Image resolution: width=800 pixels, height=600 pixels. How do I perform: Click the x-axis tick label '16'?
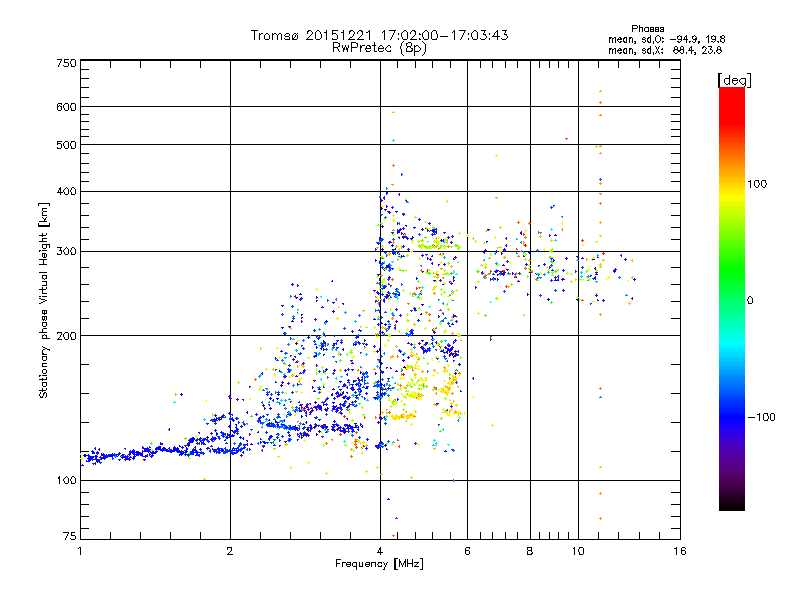point(680,551)
